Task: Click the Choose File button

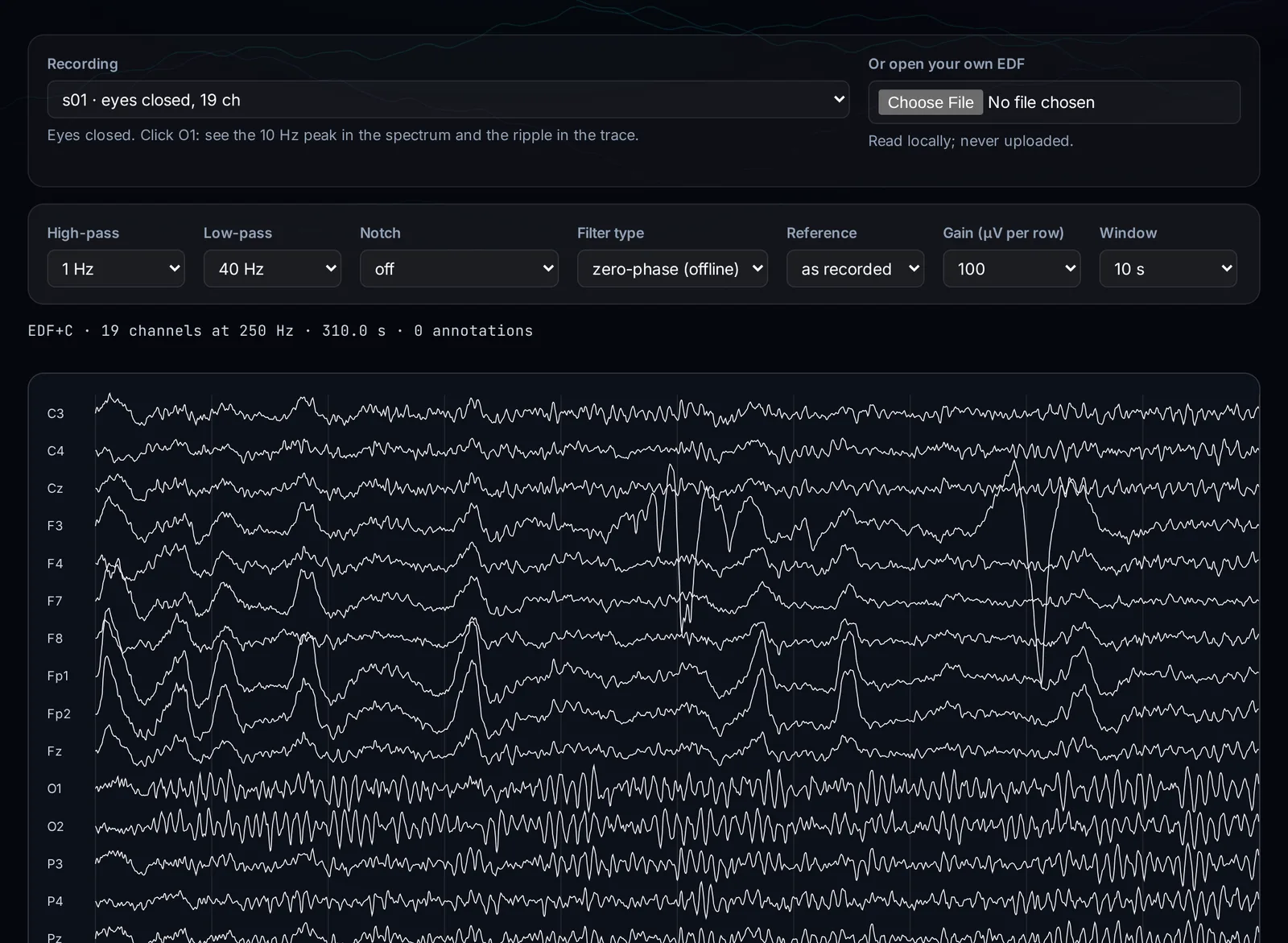Action: pyautogui.click(x=930, y=102)
